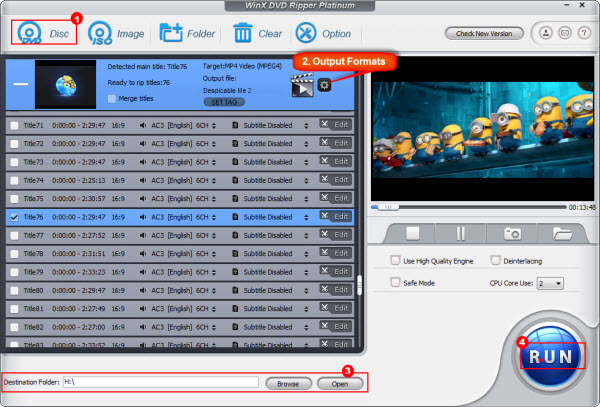Click the 'Target:MP4 Video (MPEG4)' text
Screen dimensions: 600x407
[242, 66]
